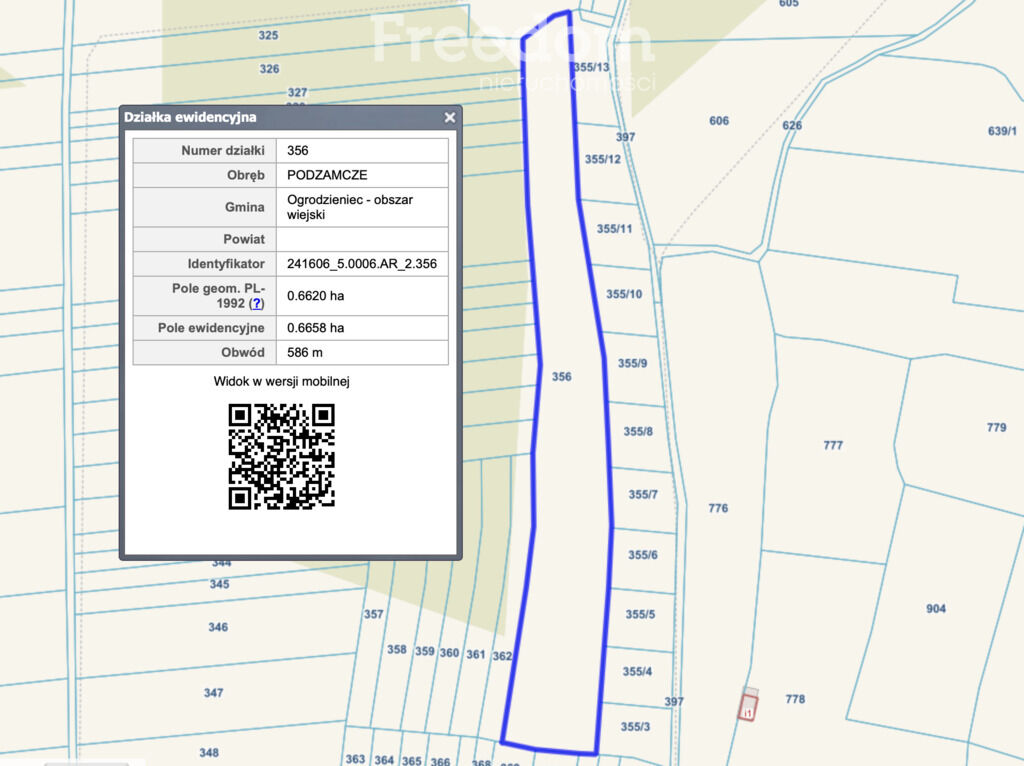
Task: Click parcel 355/10 on the map
Action: pyautogui.click(x=624, y=294)
